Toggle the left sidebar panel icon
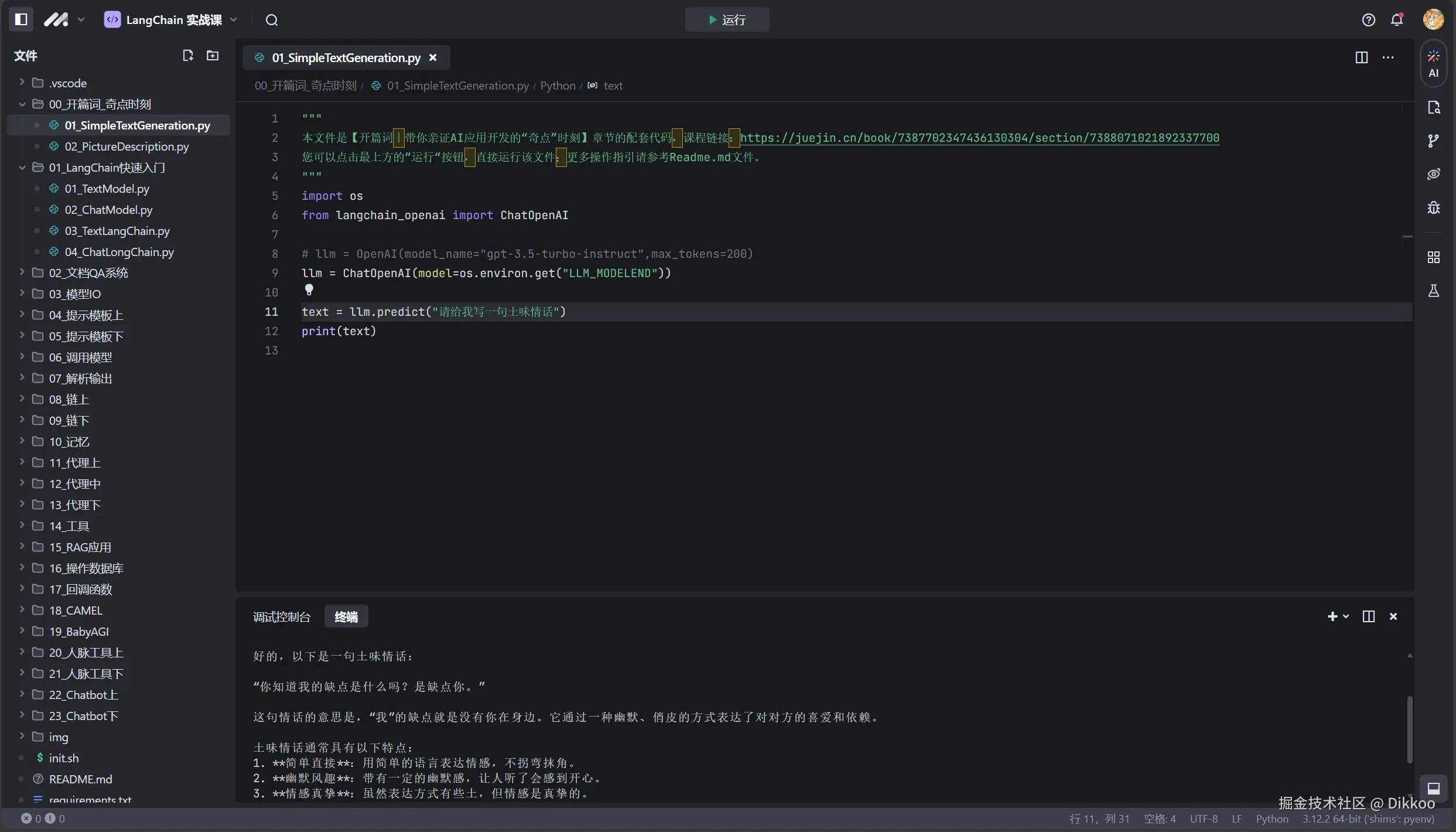Screen dimensions: 1456x832 (21, 19)
